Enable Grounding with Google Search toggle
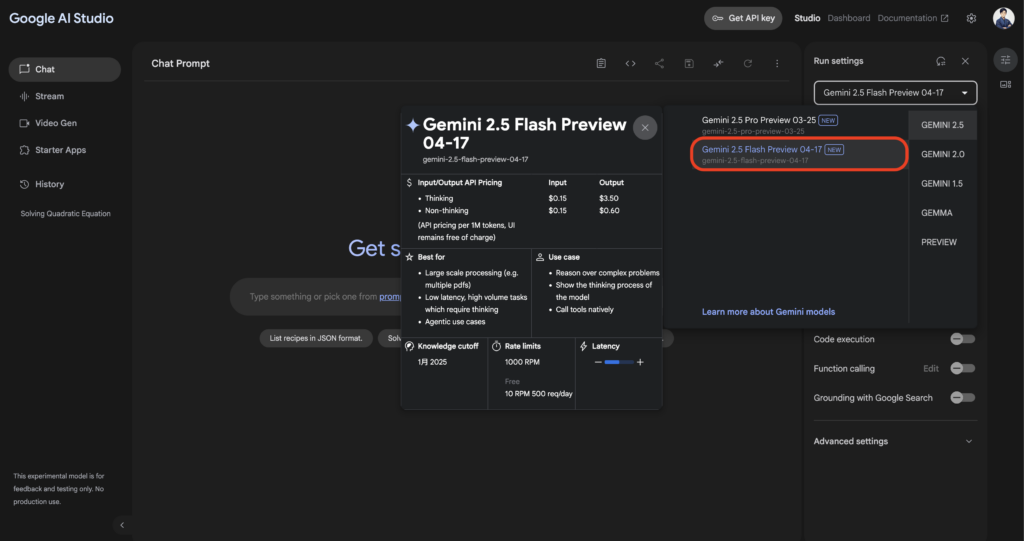 pos(962,397)
